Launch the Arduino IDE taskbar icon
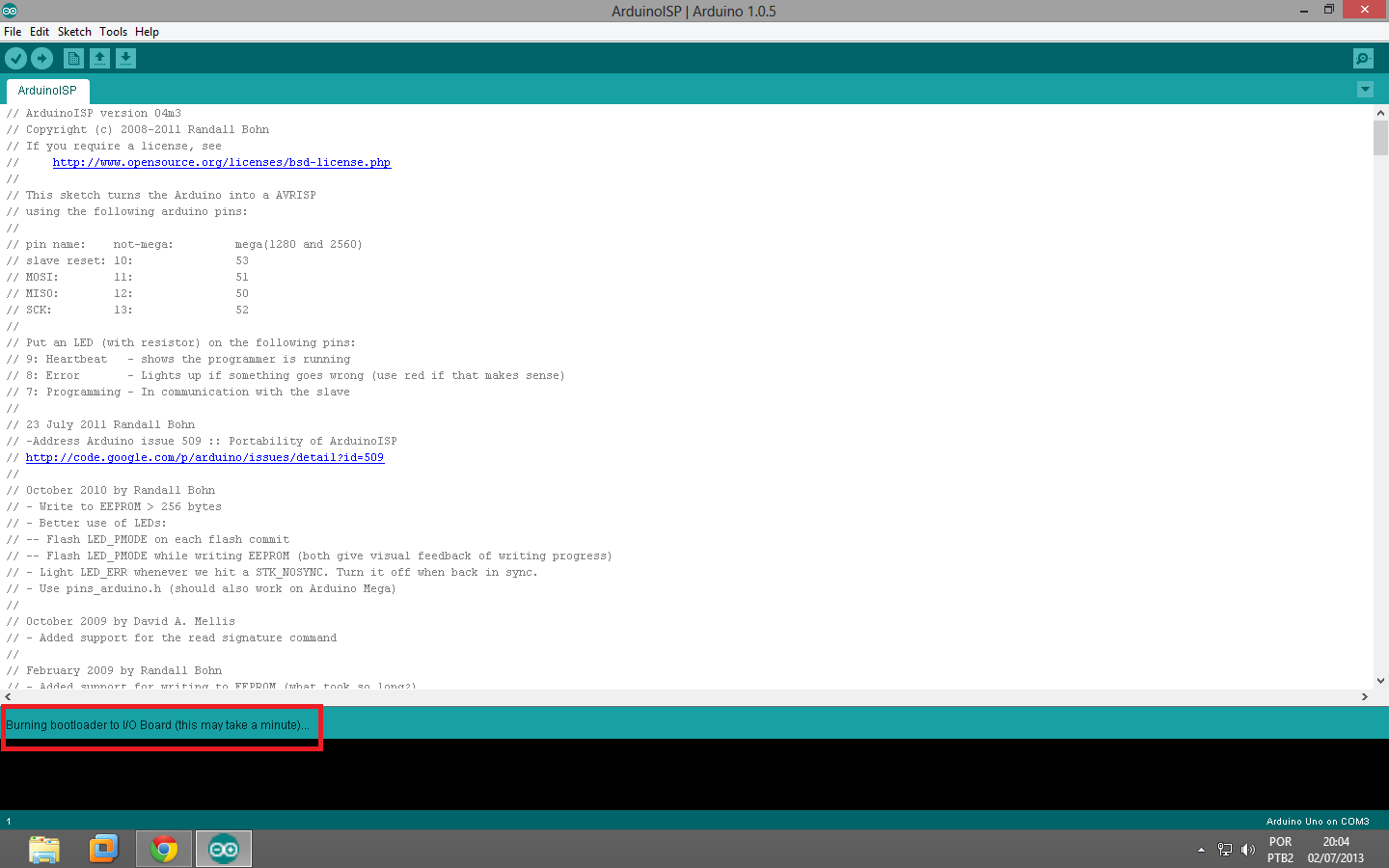Screen dimensions: 1389x868 223,849
